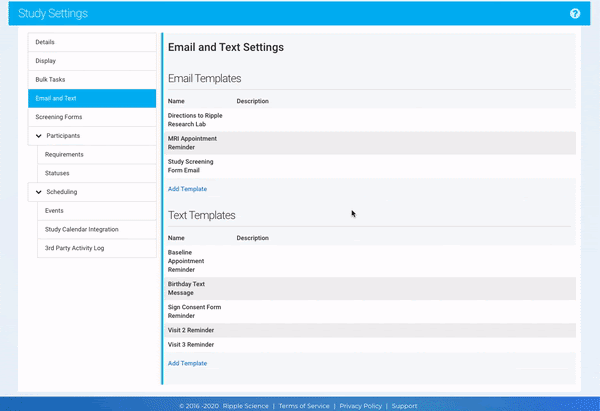600x411 pixels.
Task: Click Privacy Policy footer link
Action: tap(361, 406)
